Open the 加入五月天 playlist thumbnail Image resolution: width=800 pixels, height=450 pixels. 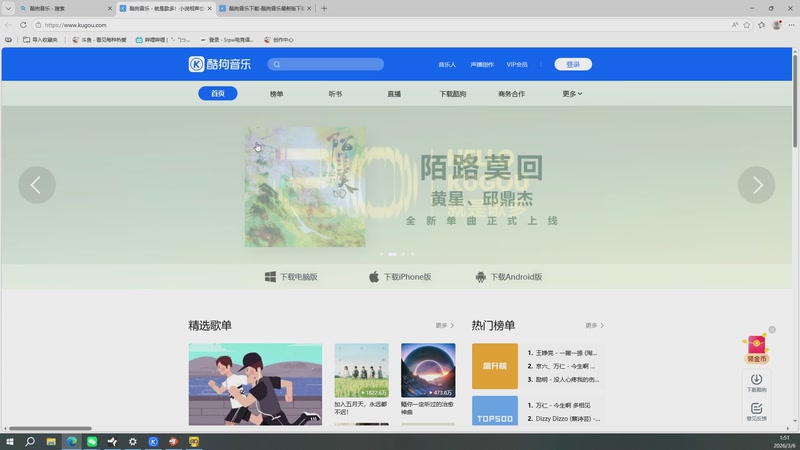click(361, 370)
